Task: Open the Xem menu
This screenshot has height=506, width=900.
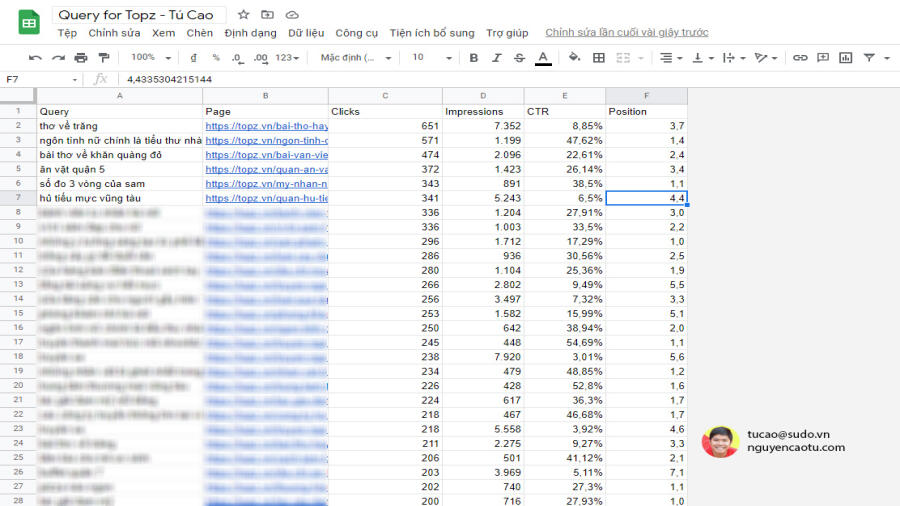Action: (164, 33)
